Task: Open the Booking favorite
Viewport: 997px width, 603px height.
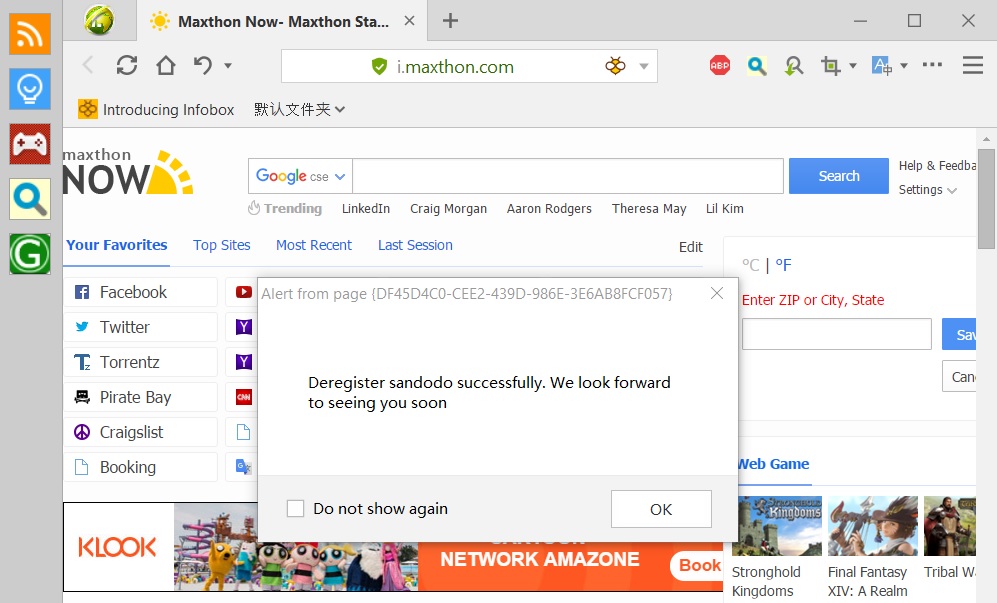Action: 141,467
